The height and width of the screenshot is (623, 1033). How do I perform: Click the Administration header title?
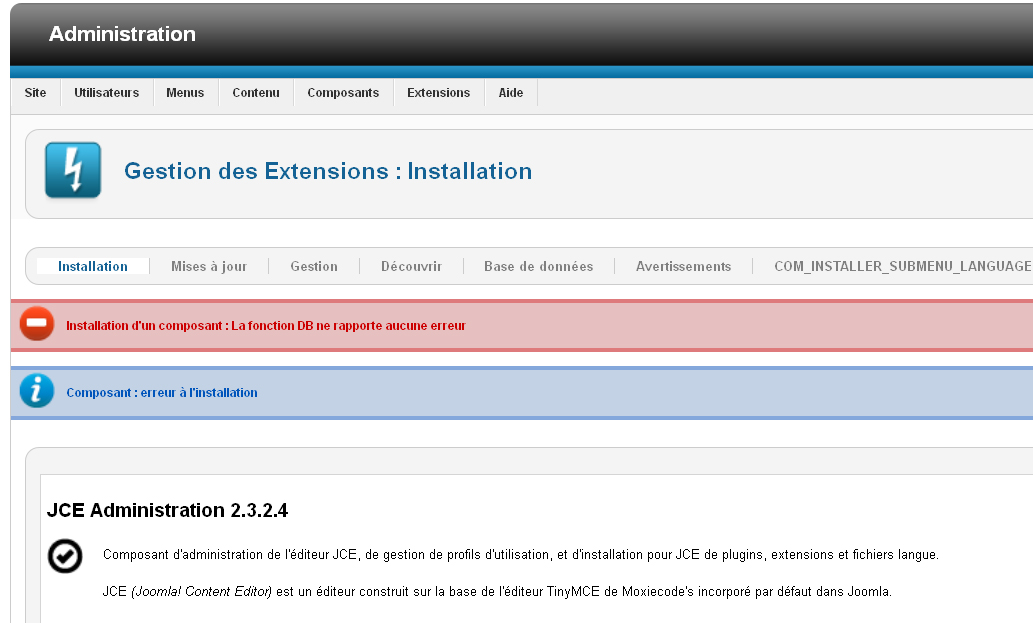(123, 34)
